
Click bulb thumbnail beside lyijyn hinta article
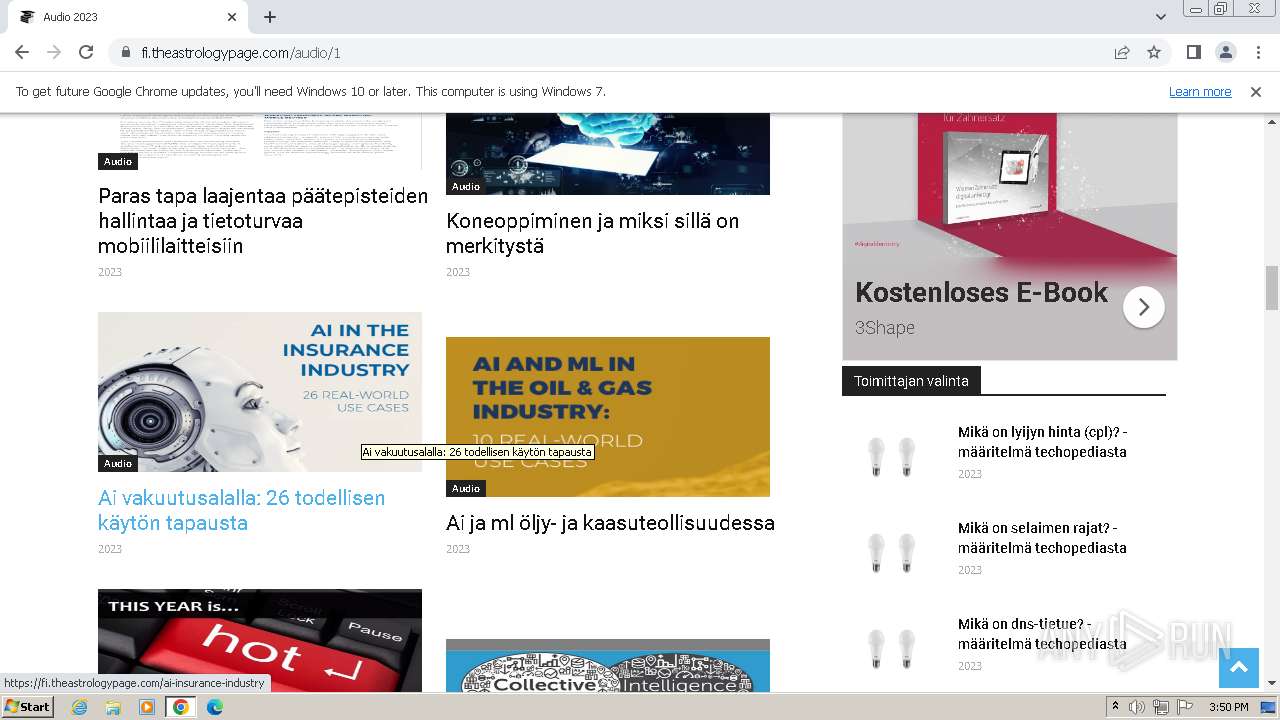pos(891,456)
